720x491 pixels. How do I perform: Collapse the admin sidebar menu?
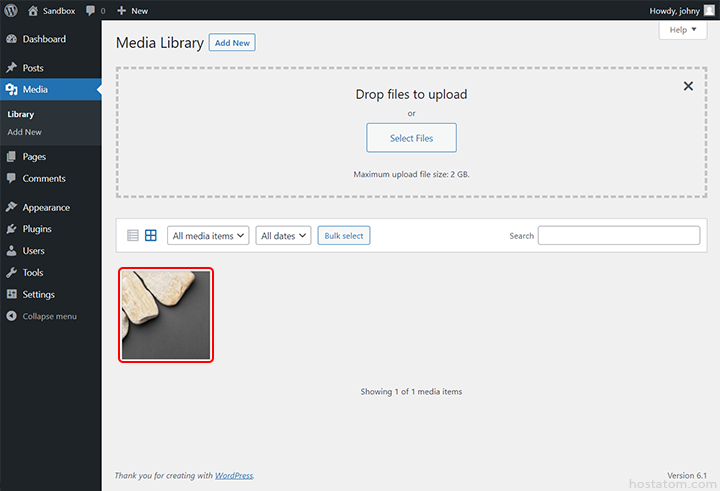(x=50, y=317)
